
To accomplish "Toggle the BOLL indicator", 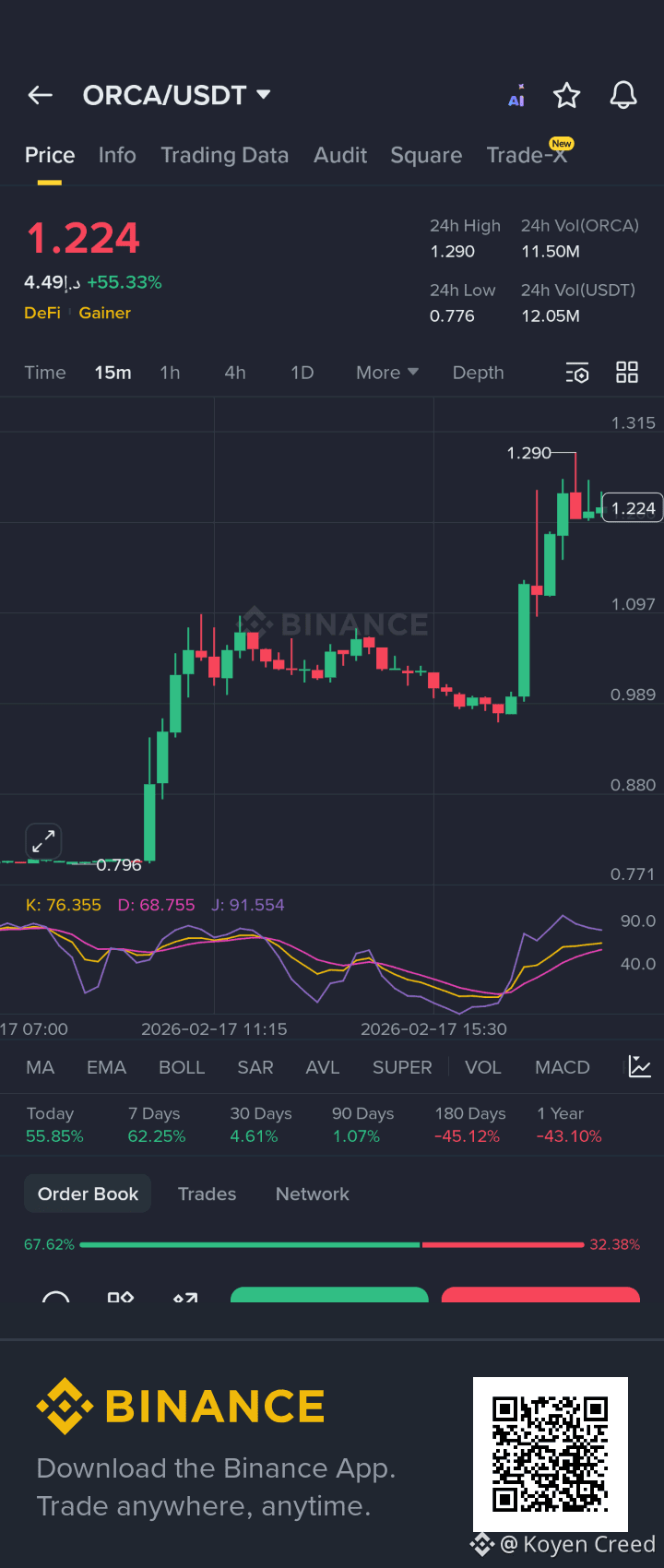I will [182, 1067].
